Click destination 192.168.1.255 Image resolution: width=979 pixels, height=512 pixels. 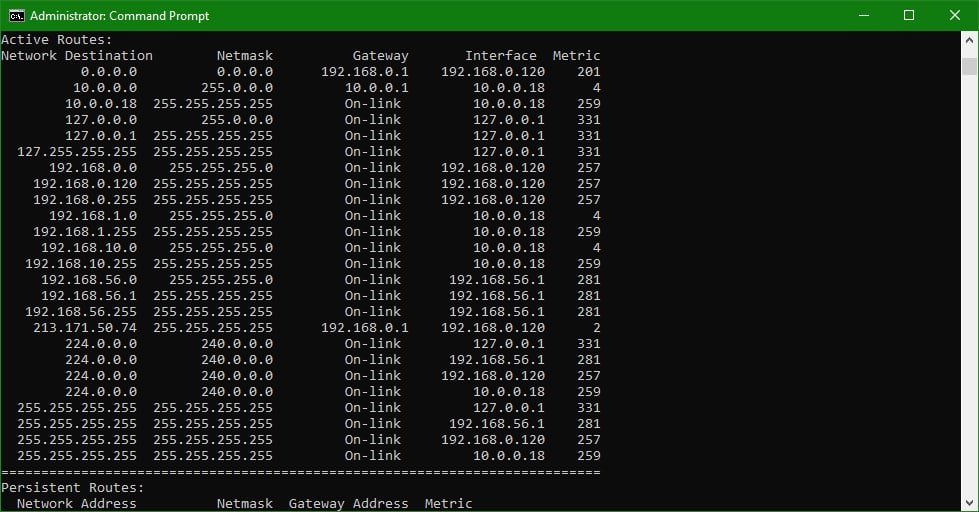coord(85,232)
